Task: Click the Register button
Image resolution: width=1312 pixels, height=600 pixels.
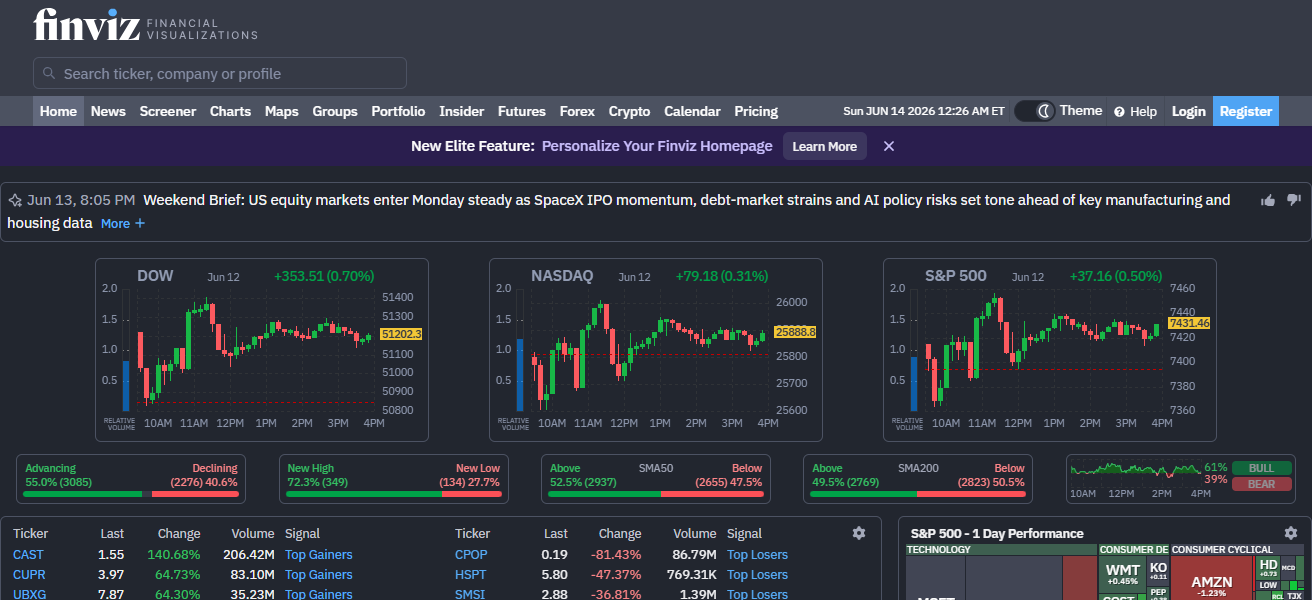Action: tap(1246, 111)
